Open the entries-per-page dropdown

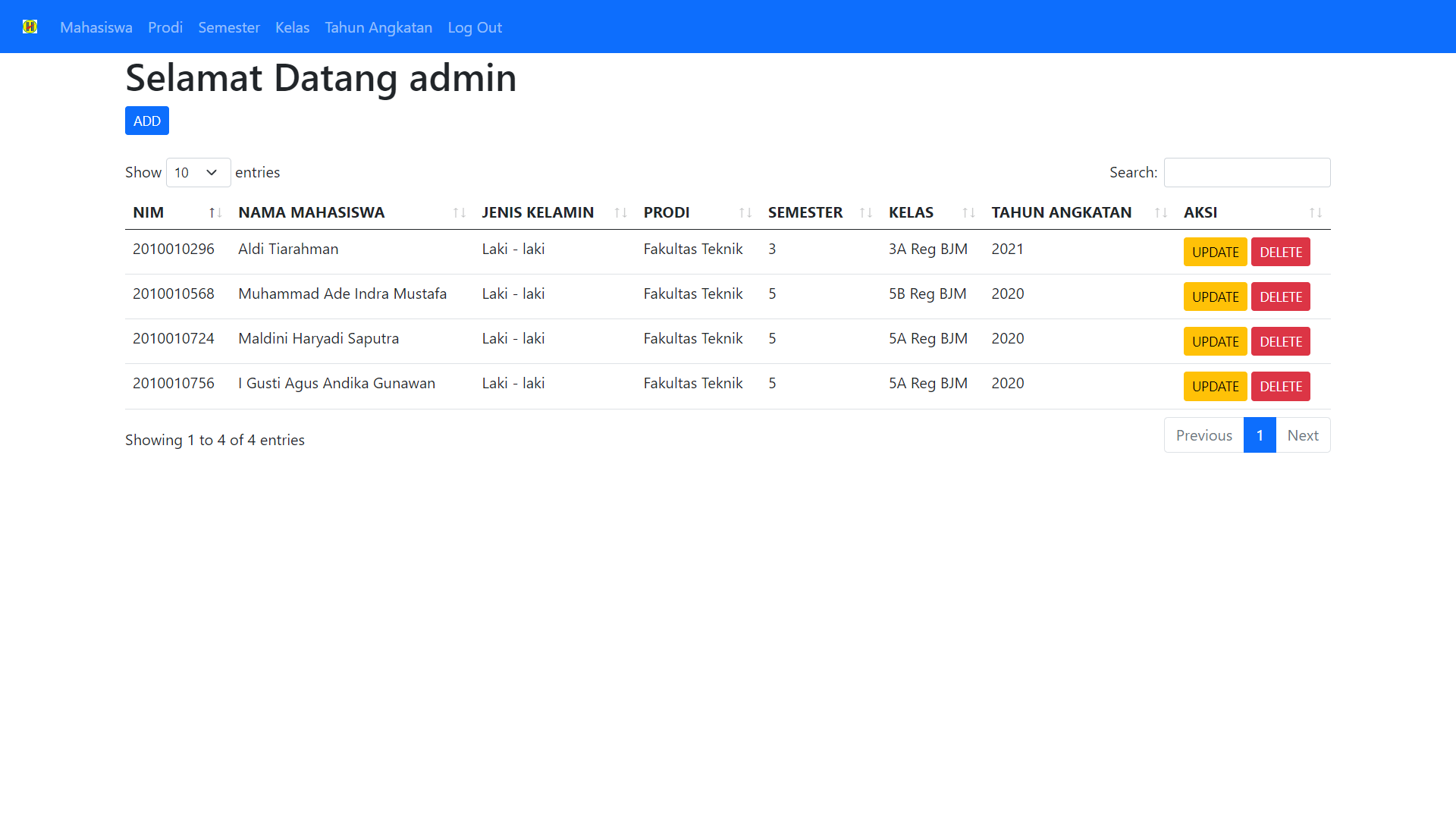click(x=197, y=172)
